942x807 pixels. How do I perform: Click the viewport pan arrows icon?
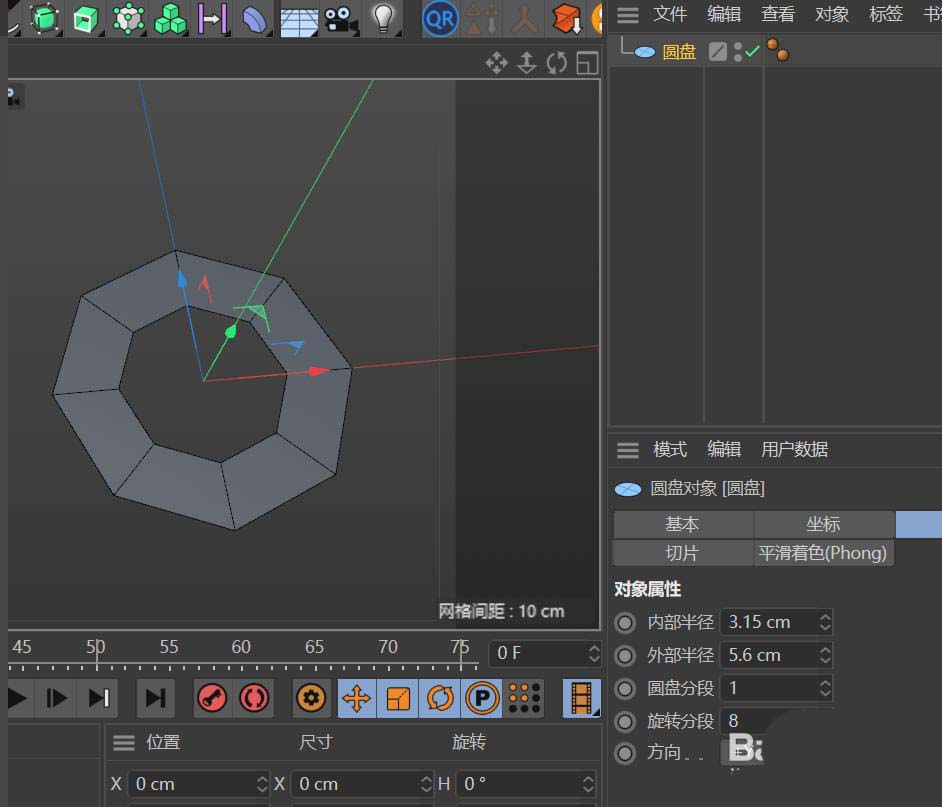[496, 64]
